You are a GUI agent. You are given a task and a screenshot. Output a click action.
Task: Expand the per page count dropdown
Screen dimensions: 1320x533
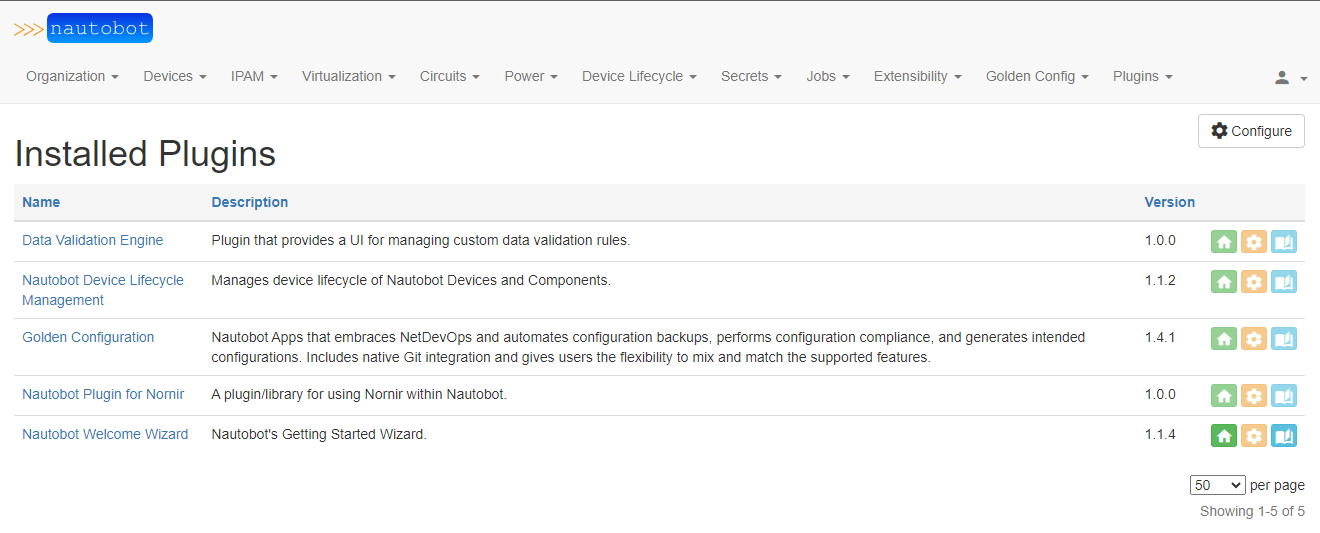click(x=1217, y=485)
